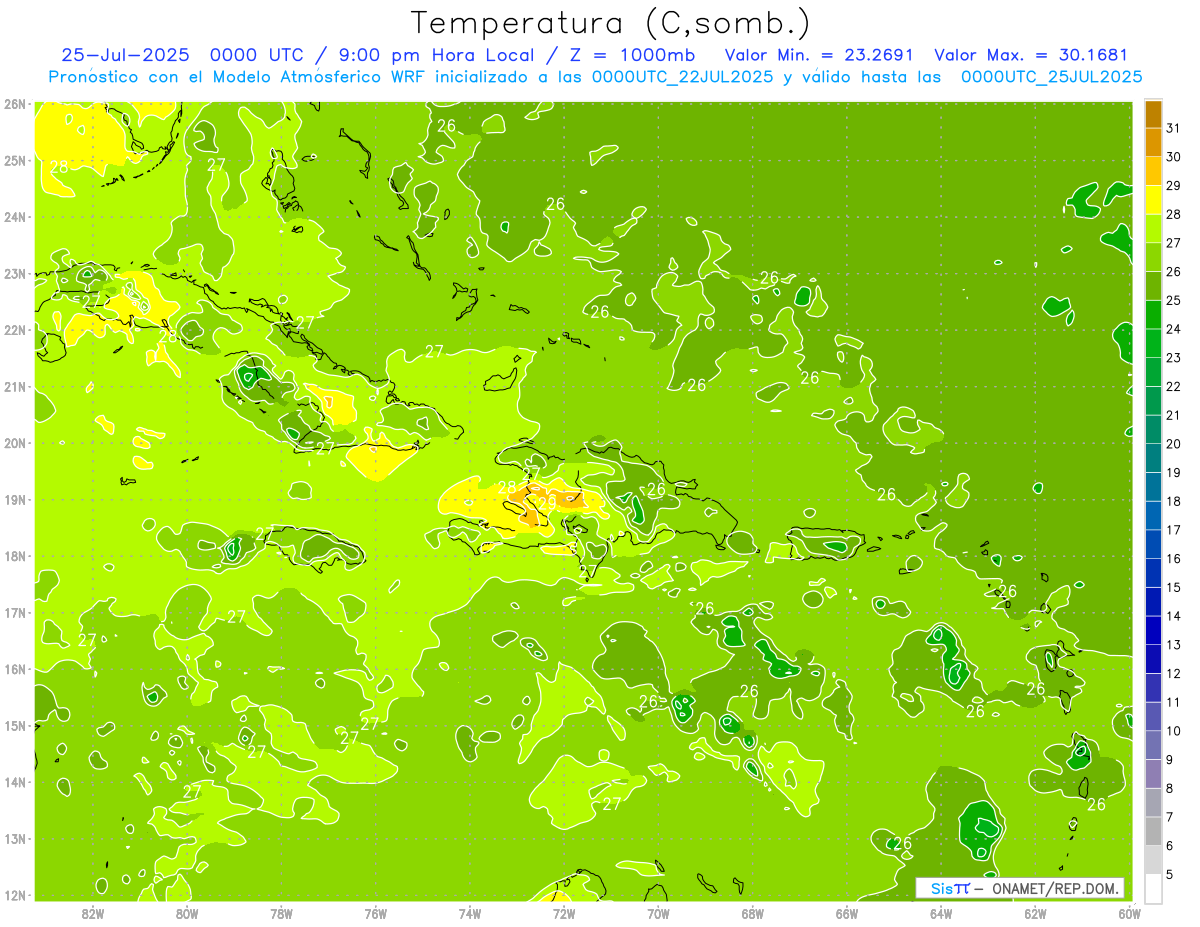Screen dimensions: 1200x927
Task: Click legend value "18"
Action: (1174, 501)
